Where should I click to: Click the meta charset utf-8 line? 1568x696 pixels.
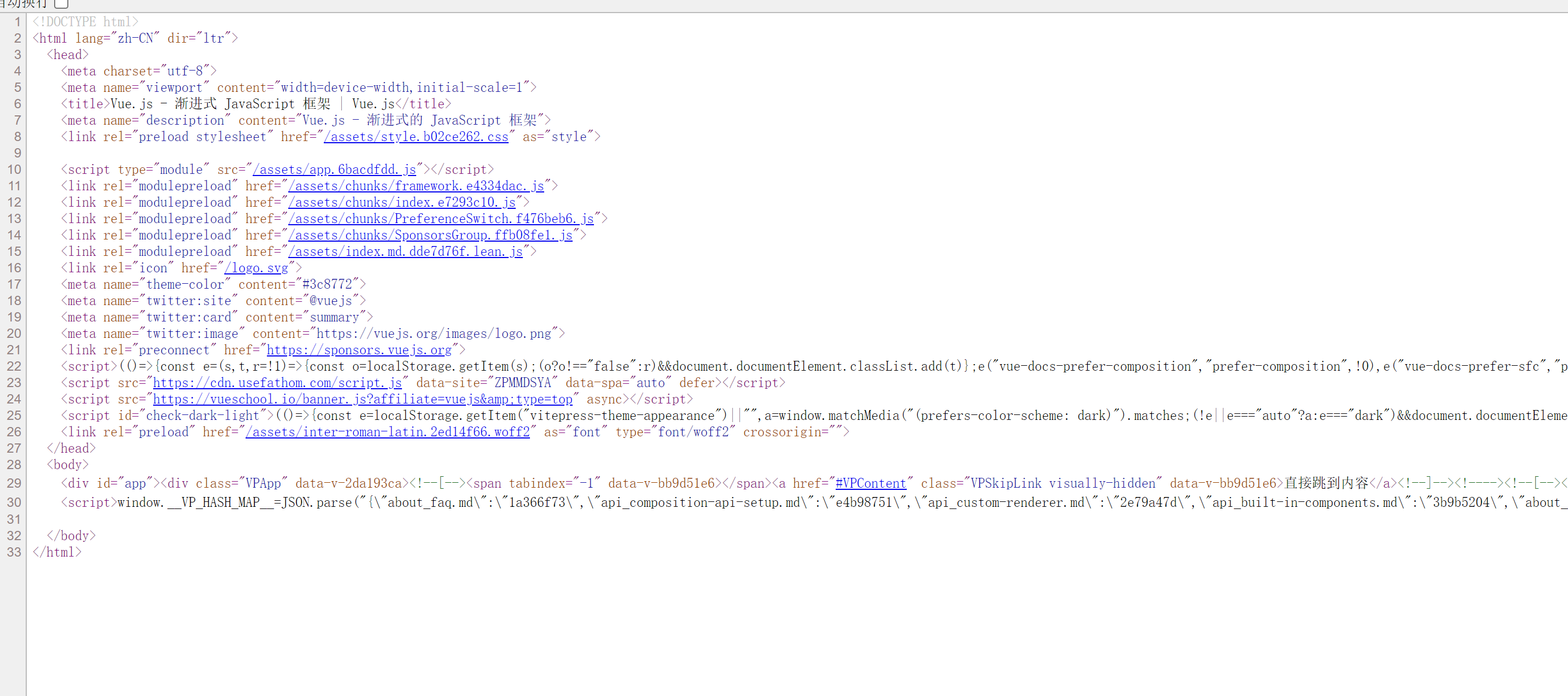pyautogui.click(x=138, y=71)
